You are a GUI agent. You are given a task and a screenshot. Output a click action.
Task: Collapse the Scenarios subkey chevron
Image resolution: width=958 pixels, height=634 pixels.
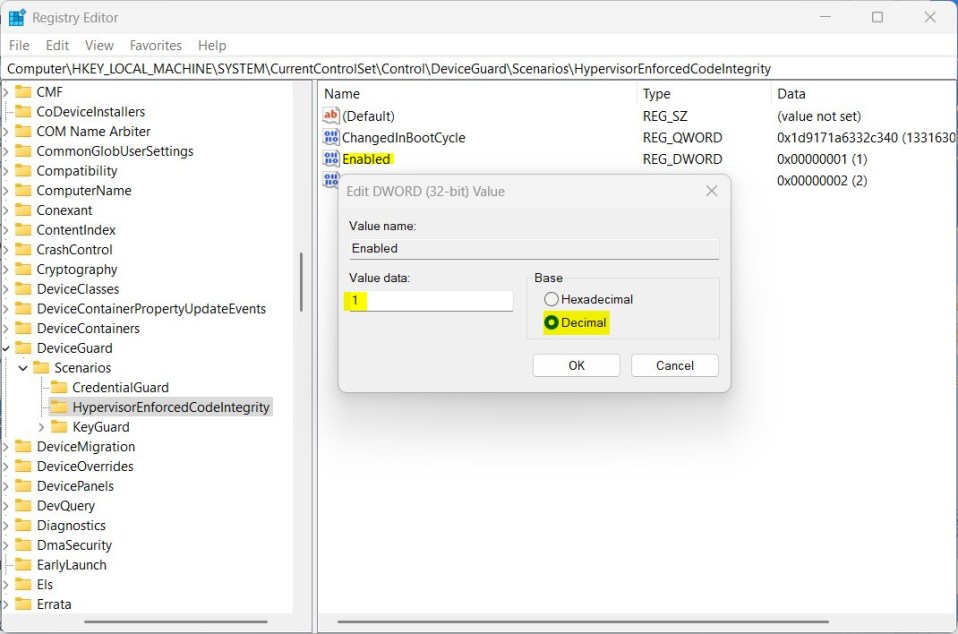pos(23,368)
